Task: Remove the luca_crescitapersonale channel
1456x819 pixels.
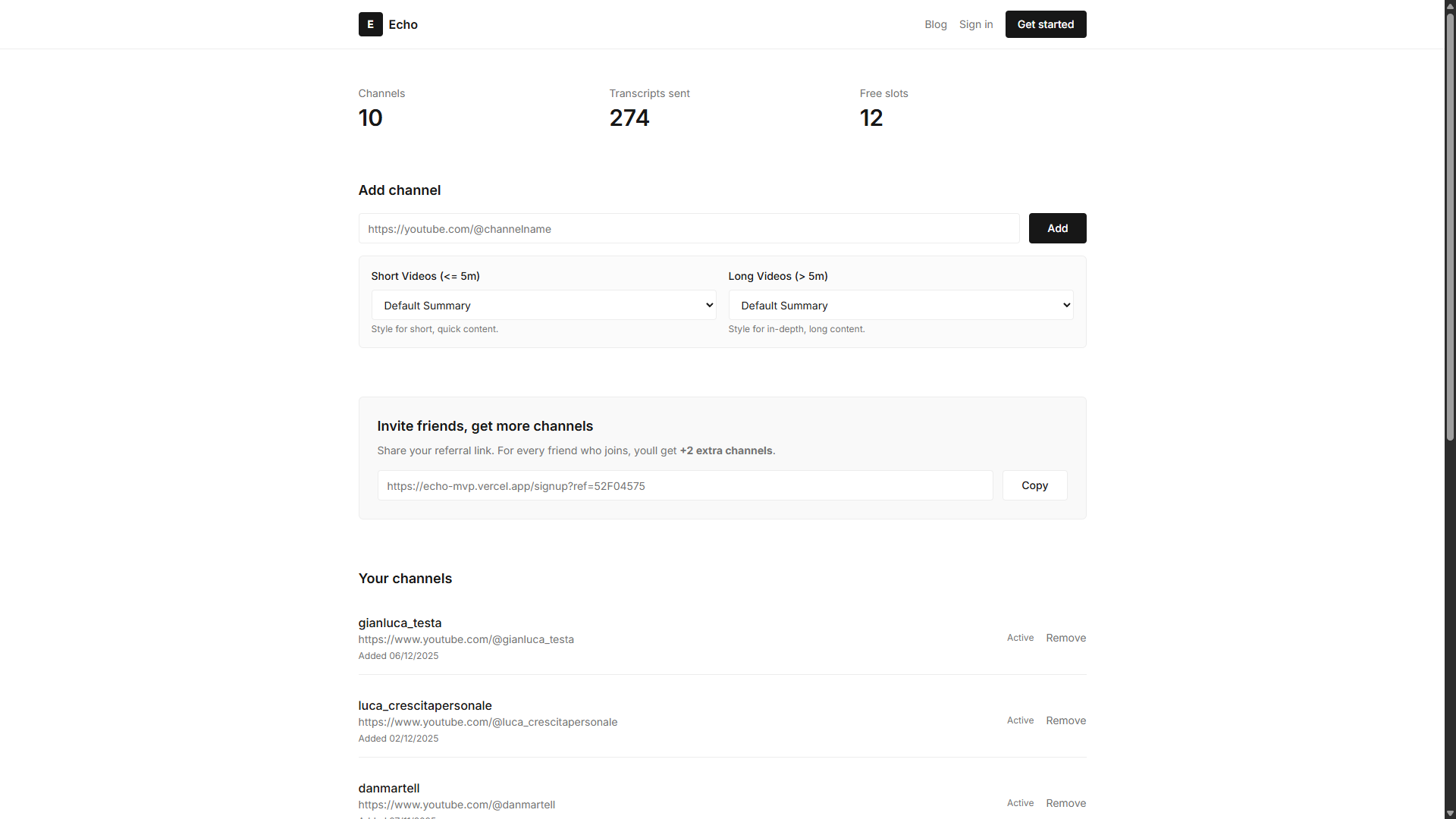Action: (x=1065, y=720)
